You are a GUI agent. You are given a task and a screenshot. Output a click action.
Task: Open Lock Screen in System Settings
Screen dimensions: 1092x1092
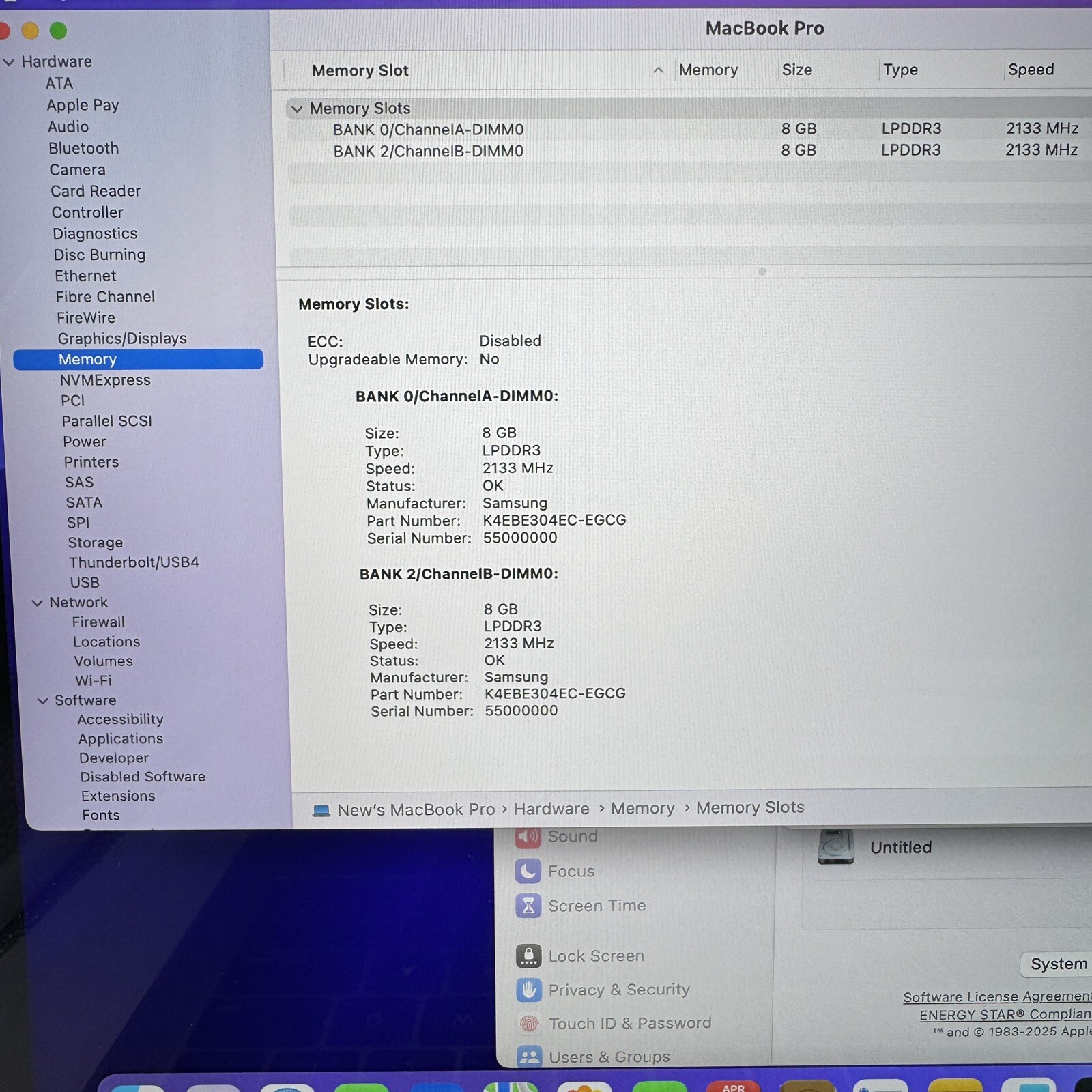tap(596, 956)
